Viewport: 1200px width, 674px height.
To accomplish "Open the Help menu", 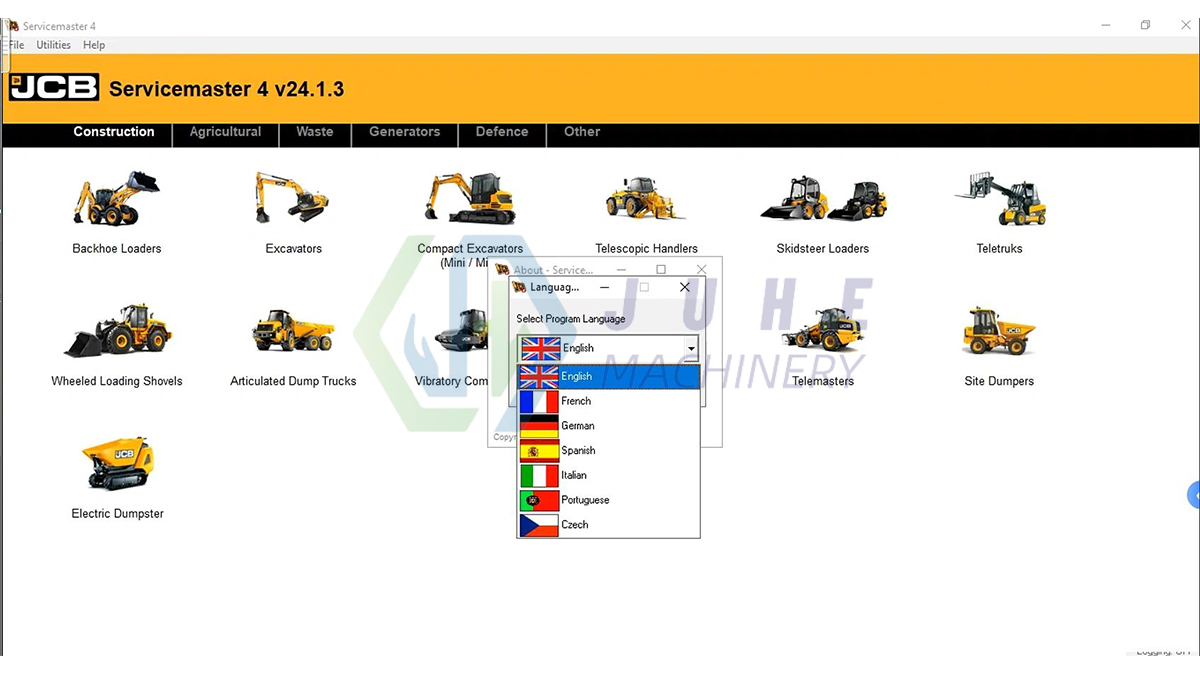I will tap(94, 45).
